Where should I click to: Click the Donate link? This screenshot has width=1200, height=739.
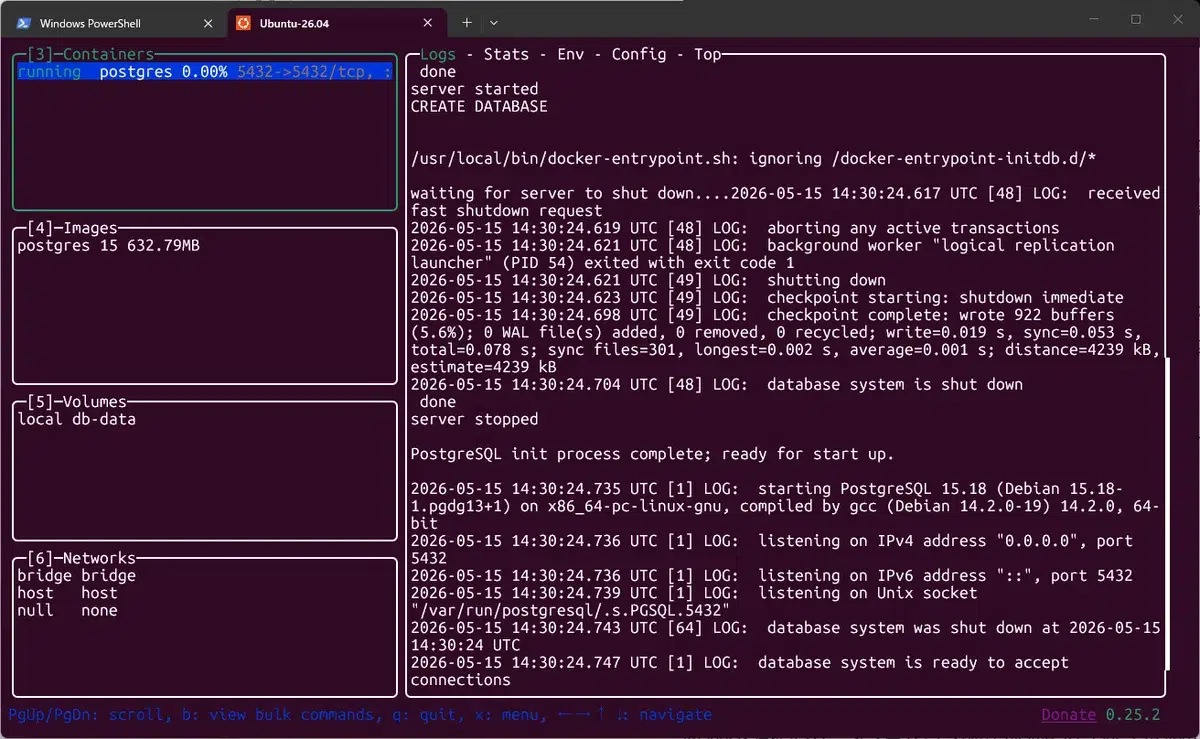pyautogui.click(x=1069, y=715)
